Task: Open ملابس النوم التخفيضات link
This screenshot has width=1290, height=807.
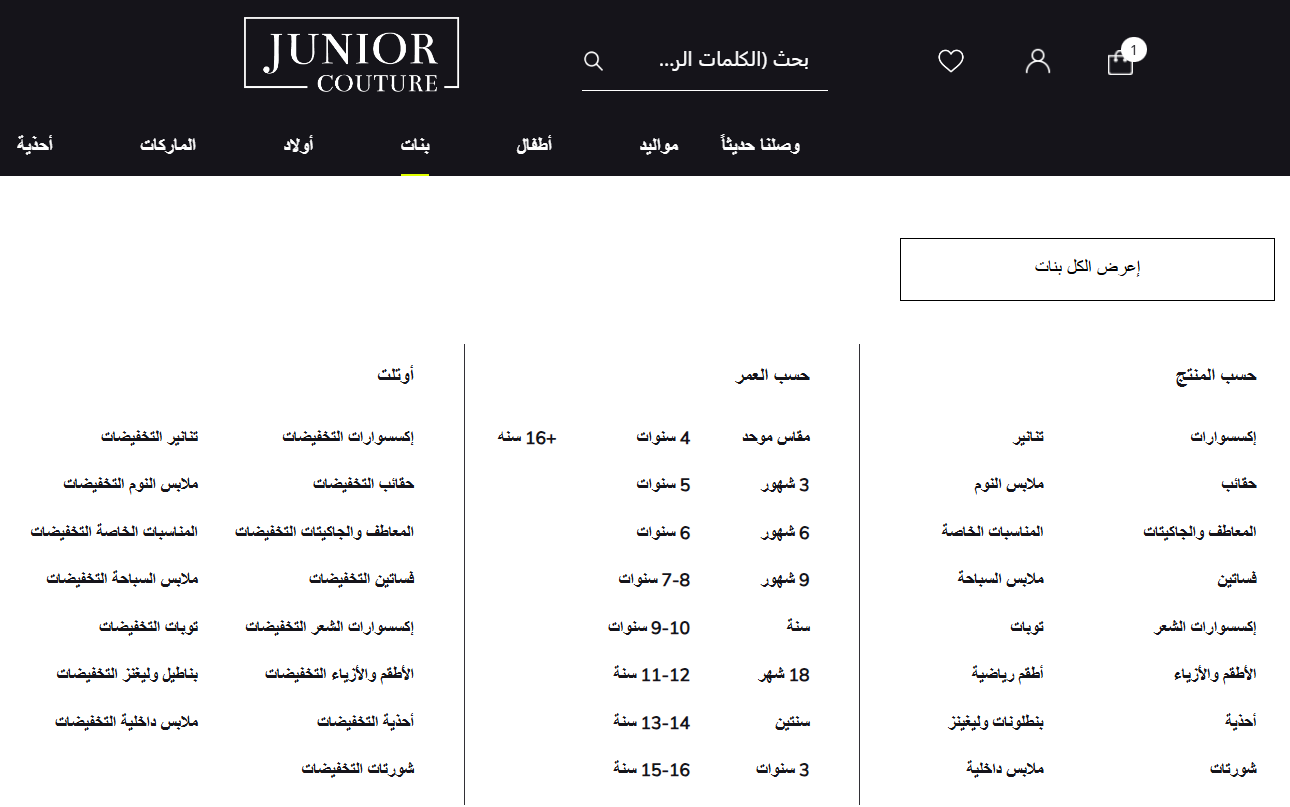Action: pyautogui.click(x=130, y=484)
